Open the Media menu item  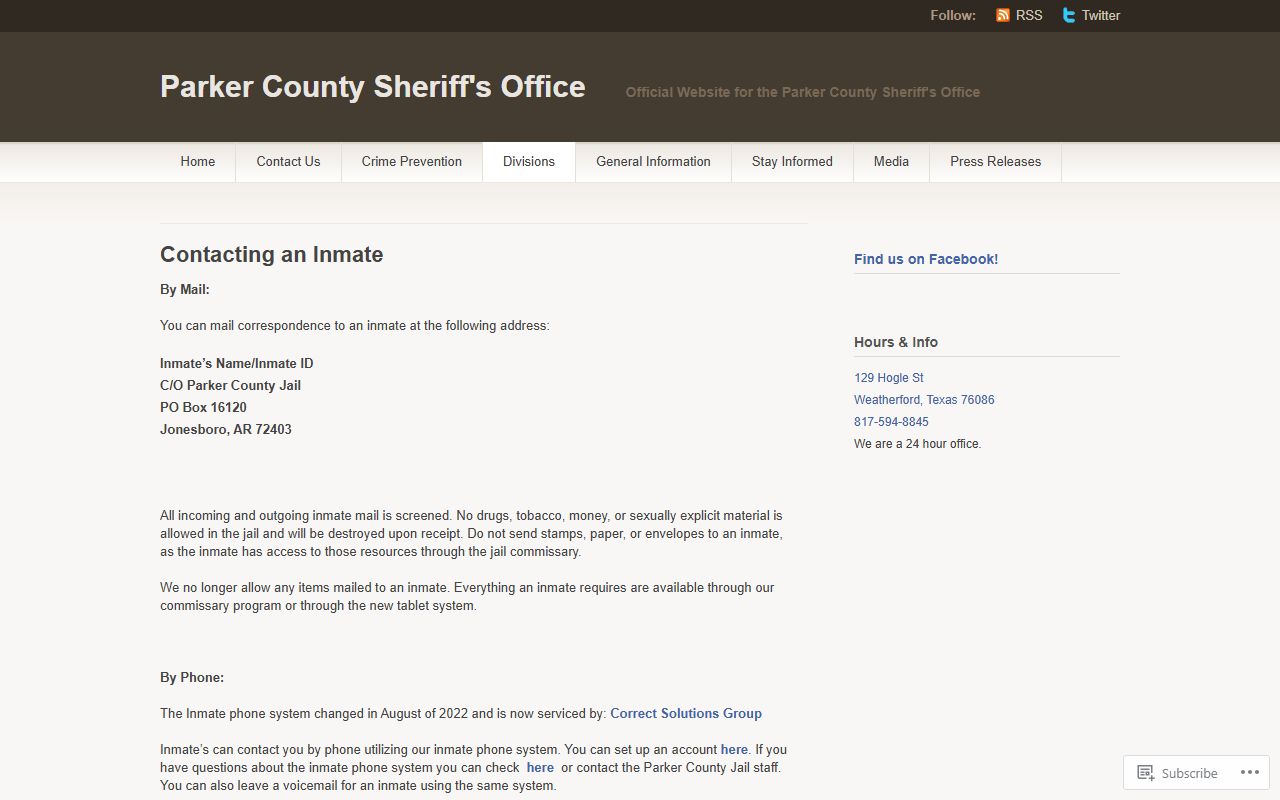coord(892,162)
